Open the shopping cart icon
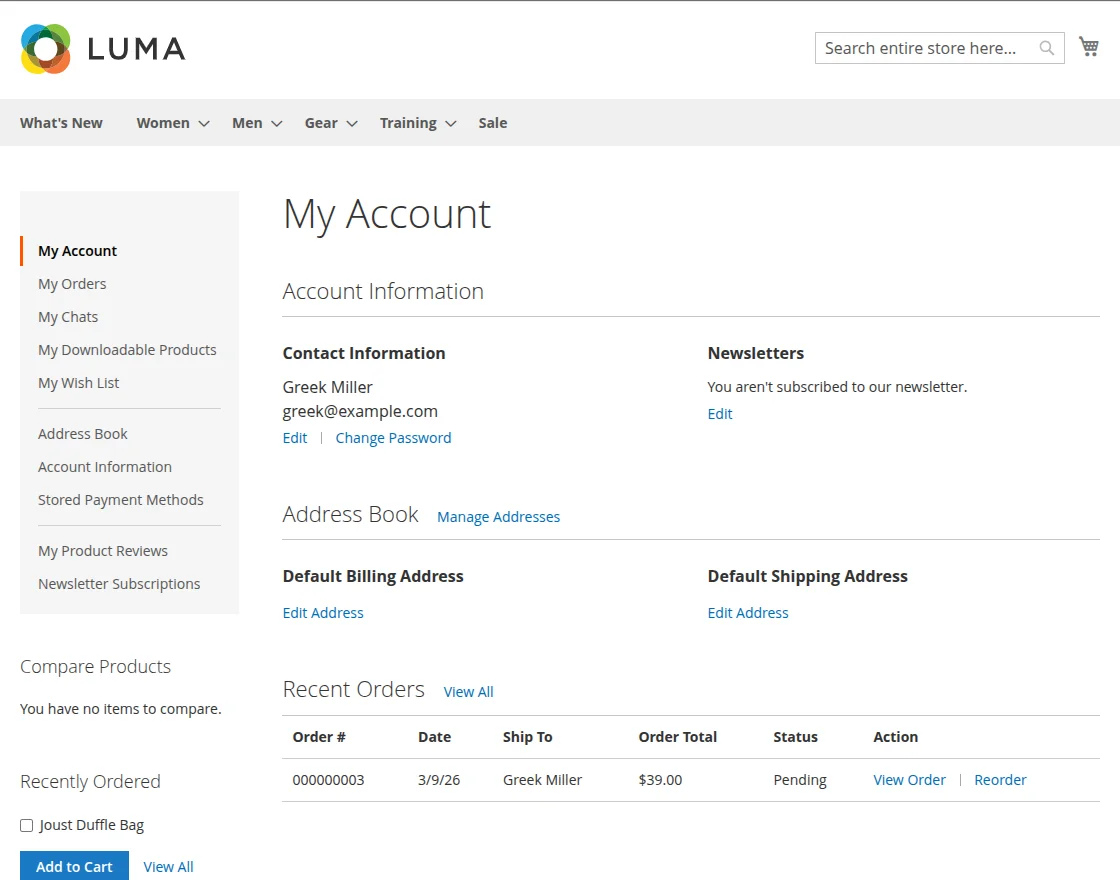This screenshot has width=1120, height=880. (x=1089, y=47)
